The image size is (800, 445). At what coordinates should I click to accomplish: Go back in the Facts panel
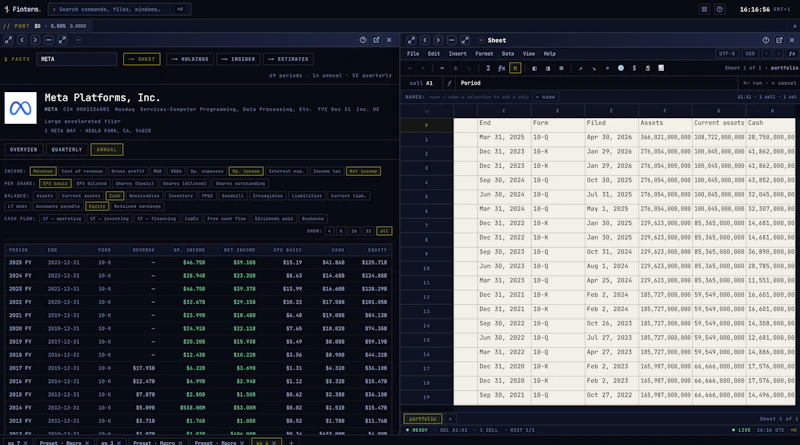pos(22,40)
